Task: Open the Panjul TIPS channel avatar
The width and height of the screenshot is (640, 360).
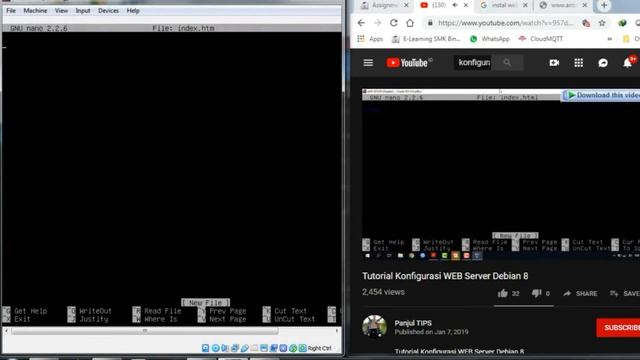Action: 374,326
